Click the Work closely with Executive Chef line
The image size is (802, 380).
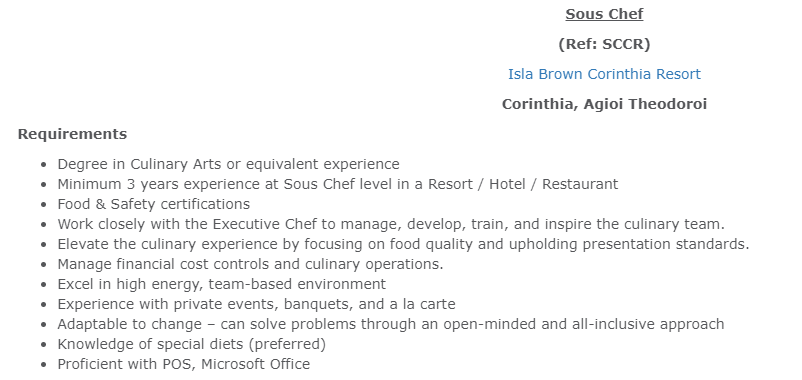coord(391,224)
